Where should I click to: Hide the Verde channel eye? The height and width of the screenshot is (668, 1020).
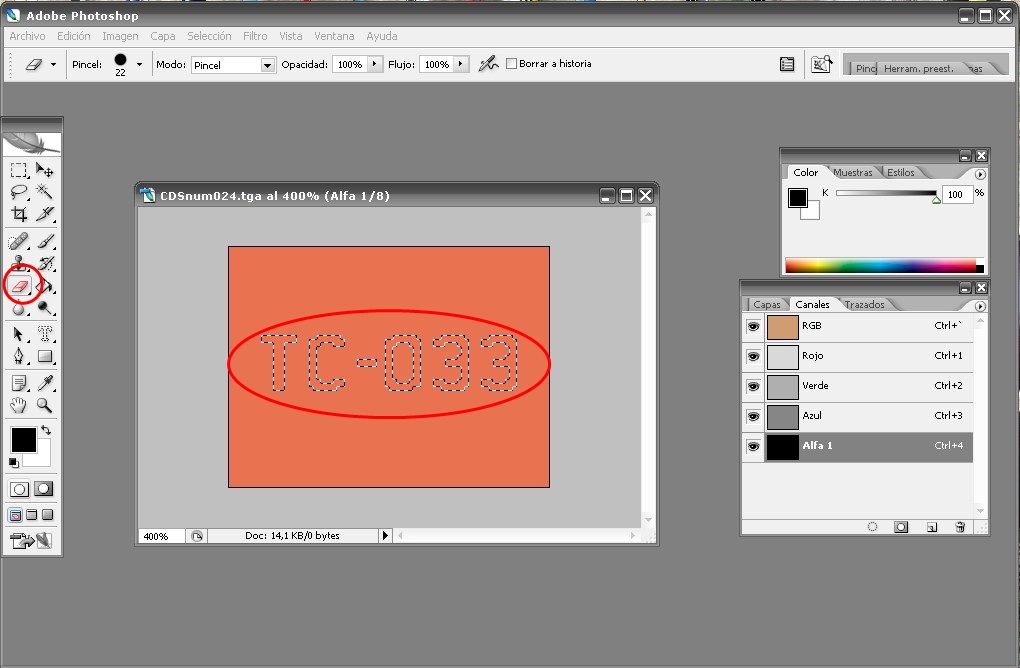pyautogui.click(x=753, y=386)
